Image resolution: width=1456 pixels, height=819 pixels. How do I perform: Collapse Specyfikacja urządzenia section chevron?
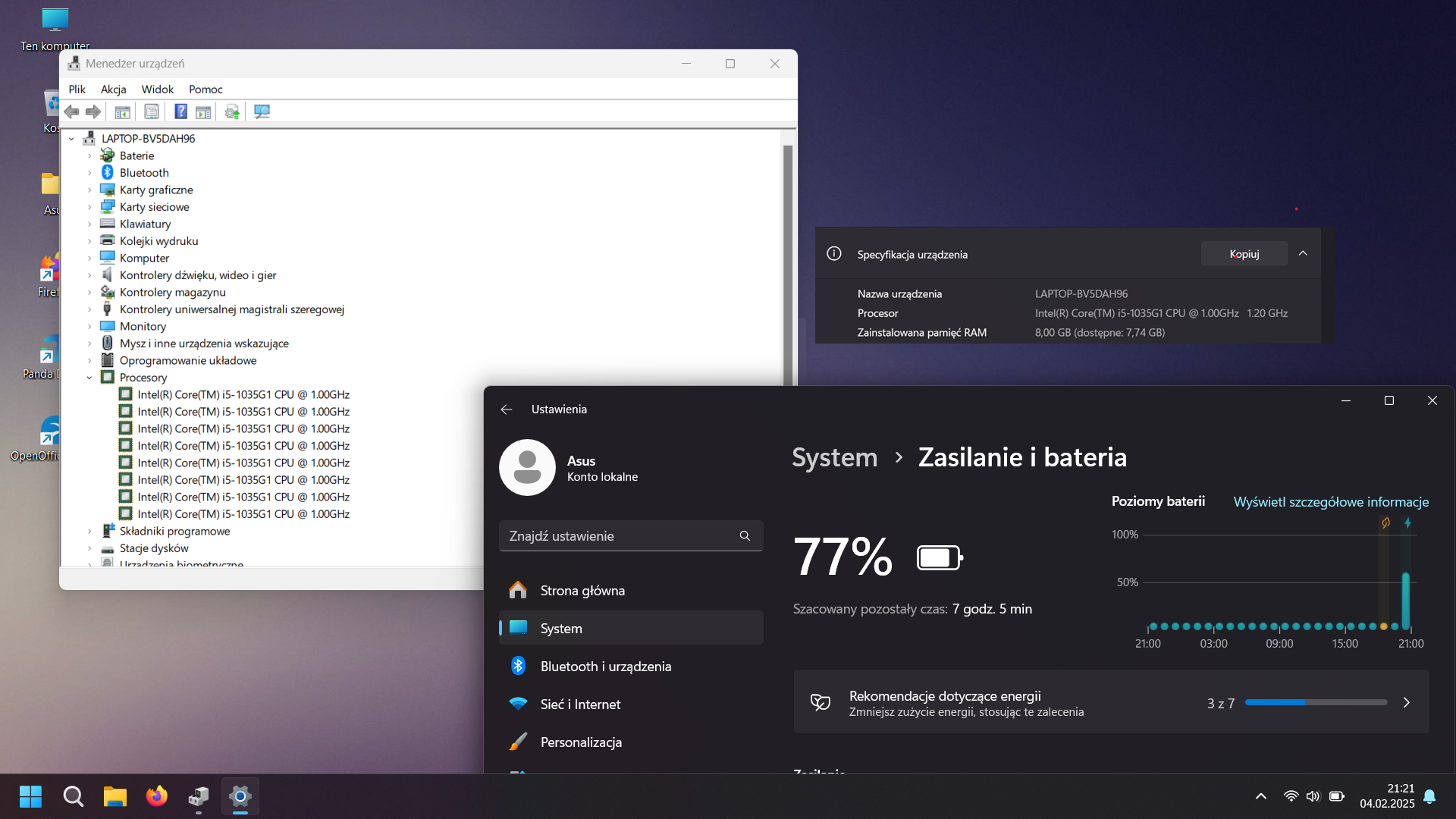point(1303,254)
